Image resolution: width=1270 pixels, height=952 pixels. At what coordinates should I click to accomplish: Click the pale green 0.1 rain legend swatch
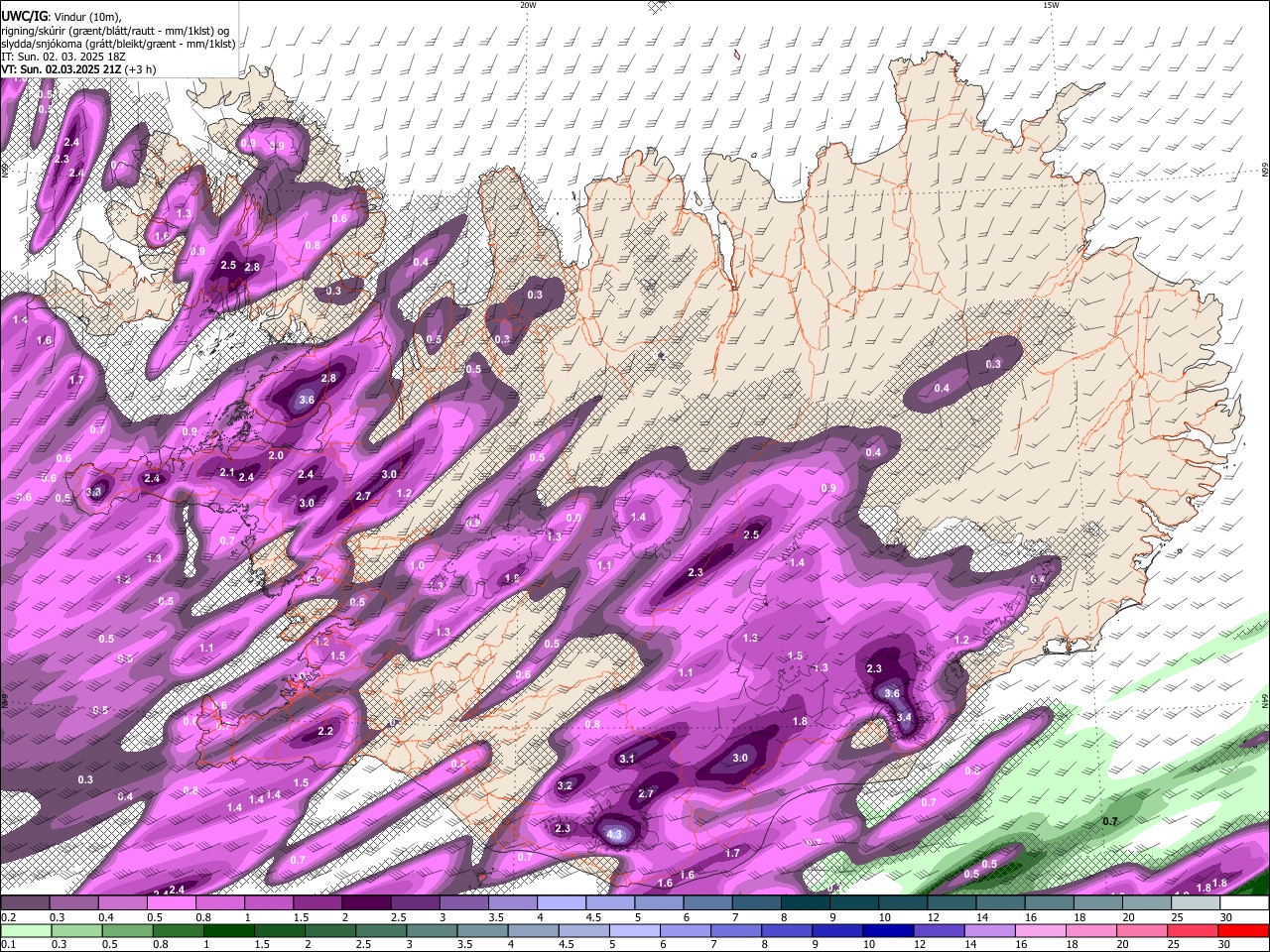pyautogui.click(x=25, y=930)
